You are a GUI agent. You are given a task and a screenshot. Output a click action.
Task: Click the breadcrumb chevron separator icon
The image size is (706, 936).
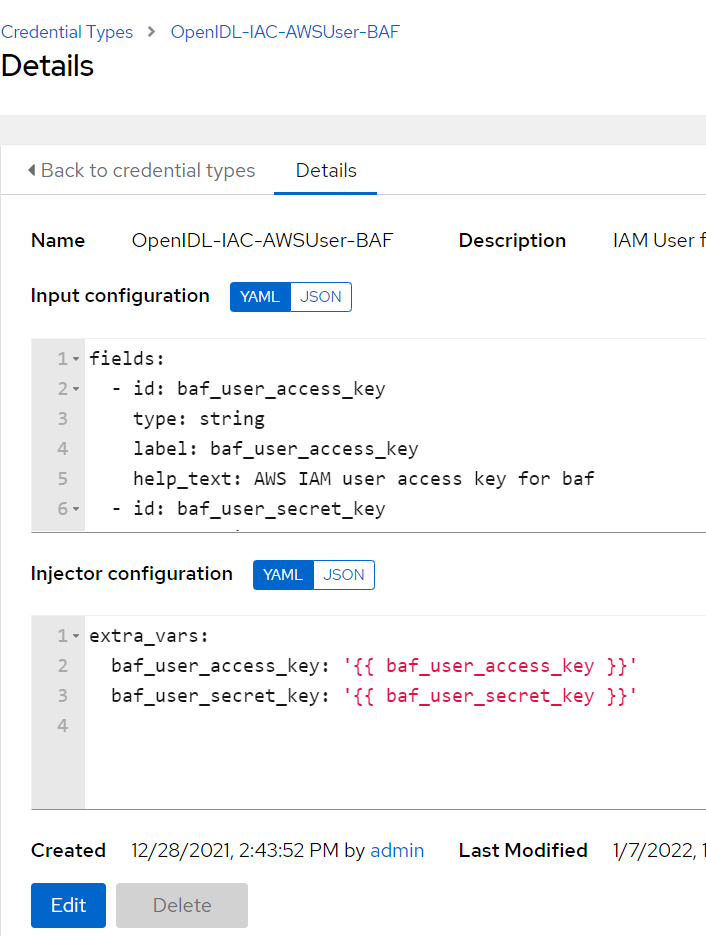coord(151,32)
